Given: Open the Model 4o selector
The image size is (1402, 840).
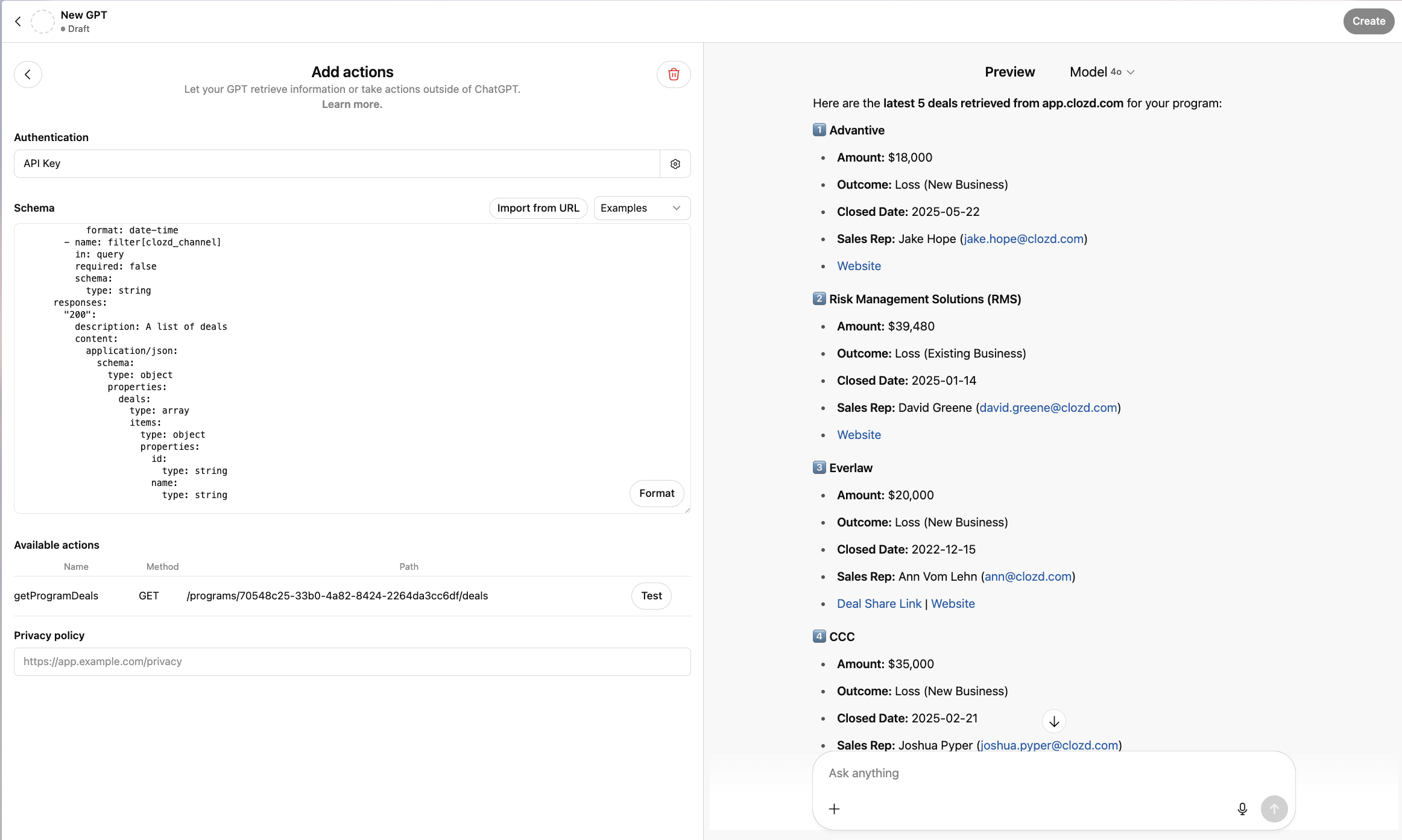Looking at the screenshot, I should [1102, 72].
